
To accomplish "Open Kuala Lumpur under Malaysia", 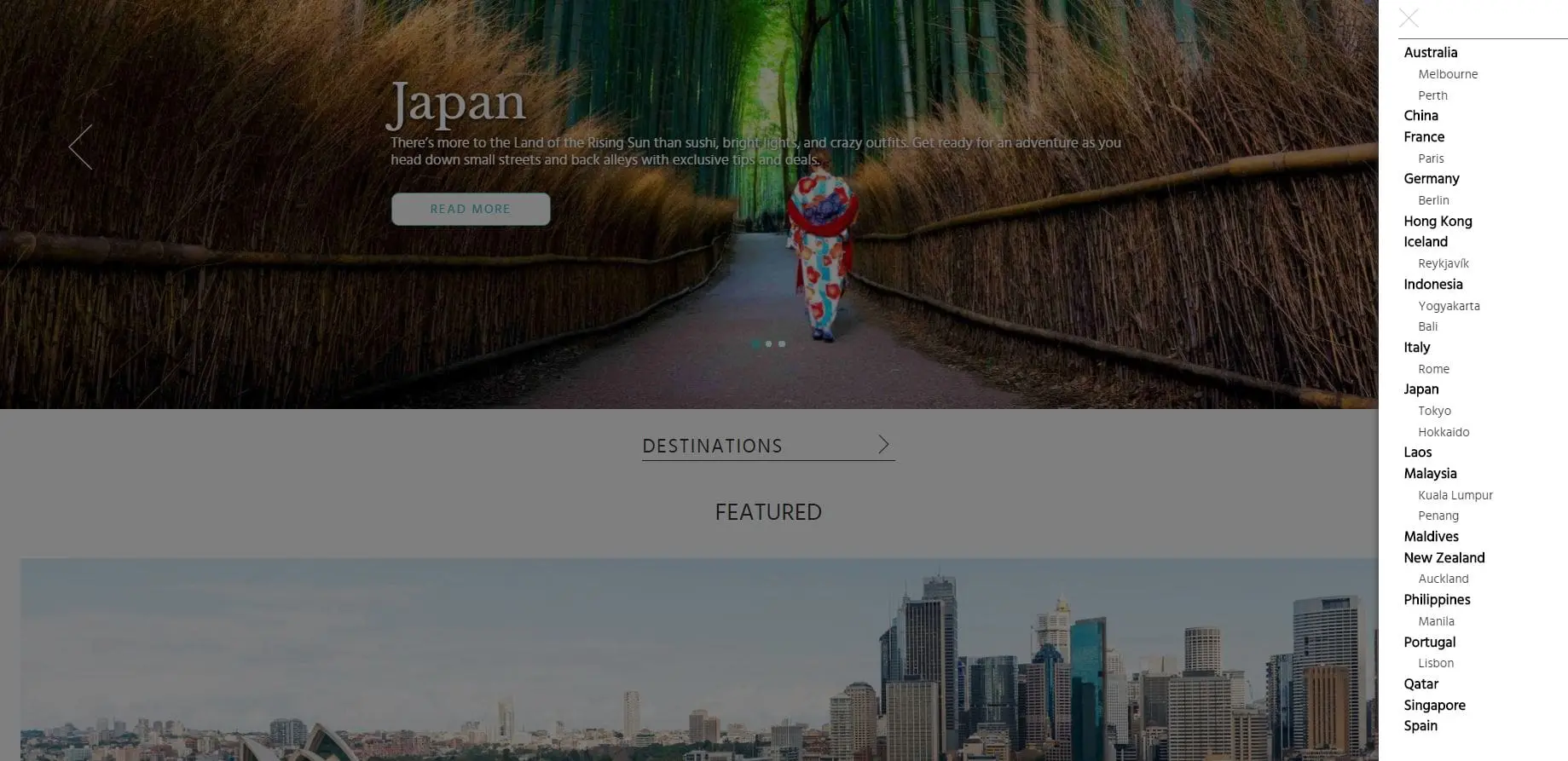I will [x=1455, y=495].
